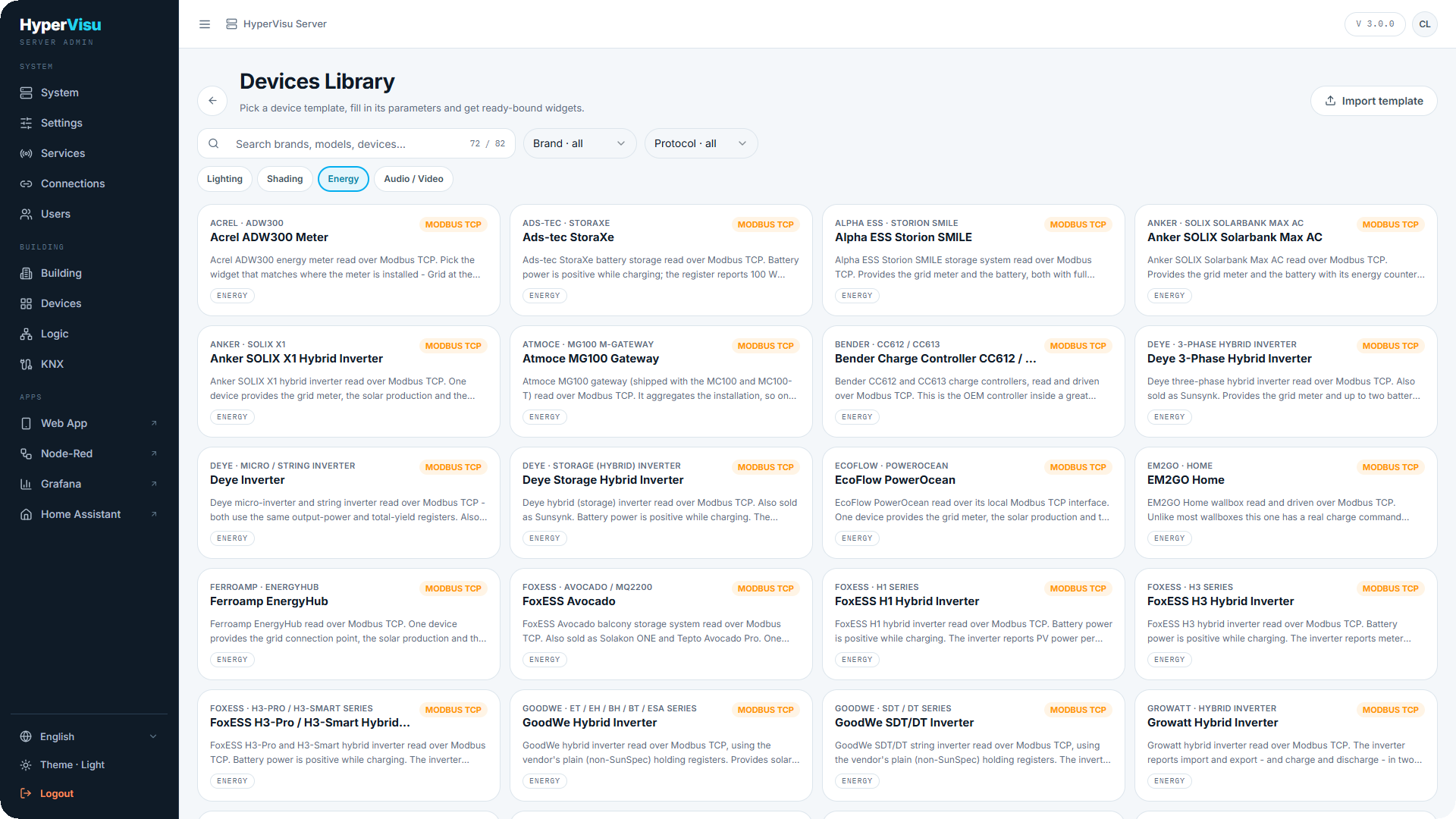Open the Devices grid icon in the sidebar
This screenshot has height=819, width=1456.
point(27,303)
